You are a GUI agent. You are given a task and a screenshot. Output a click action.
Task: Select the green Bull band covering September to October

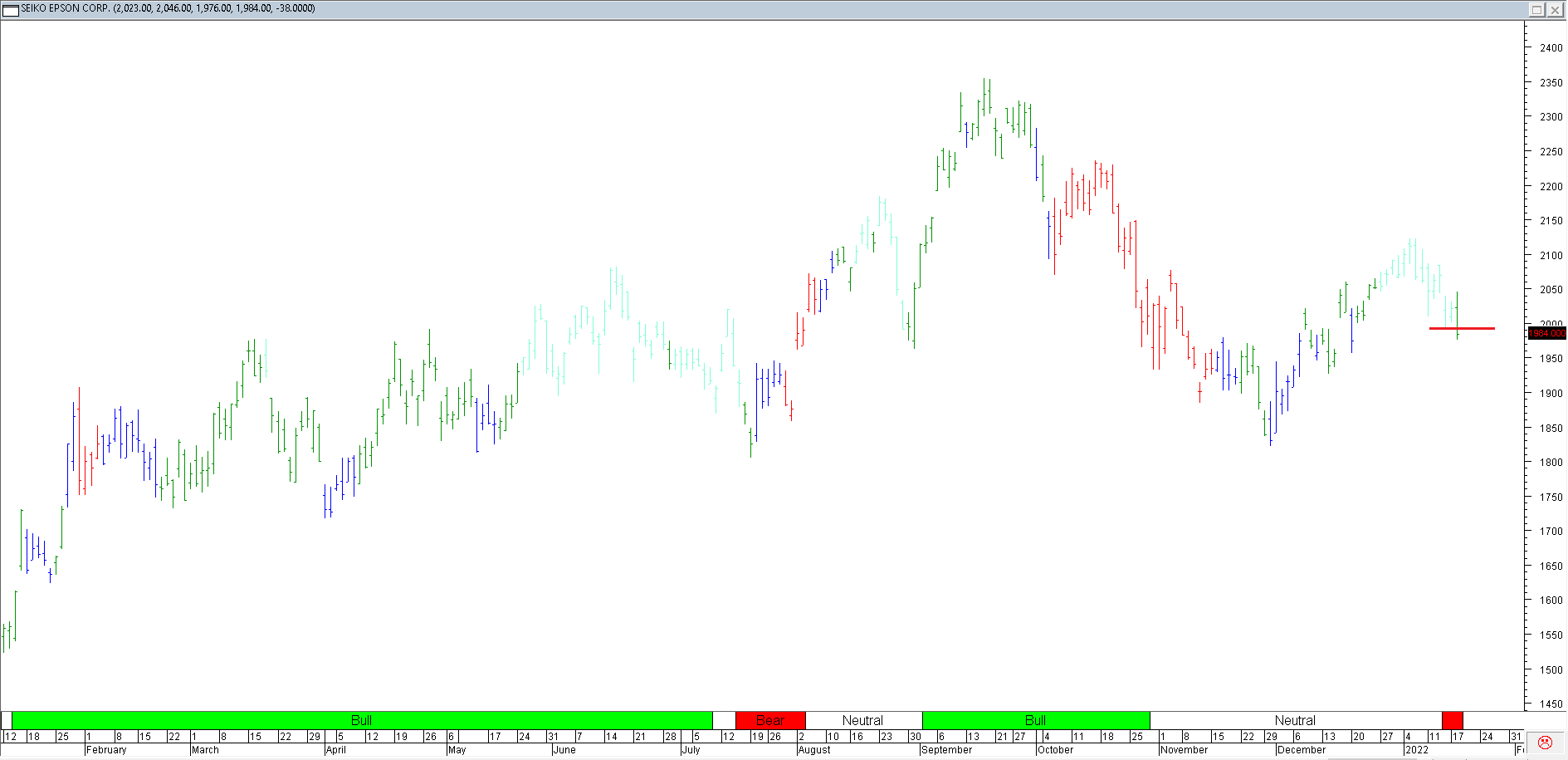(x=1036, y=720)
